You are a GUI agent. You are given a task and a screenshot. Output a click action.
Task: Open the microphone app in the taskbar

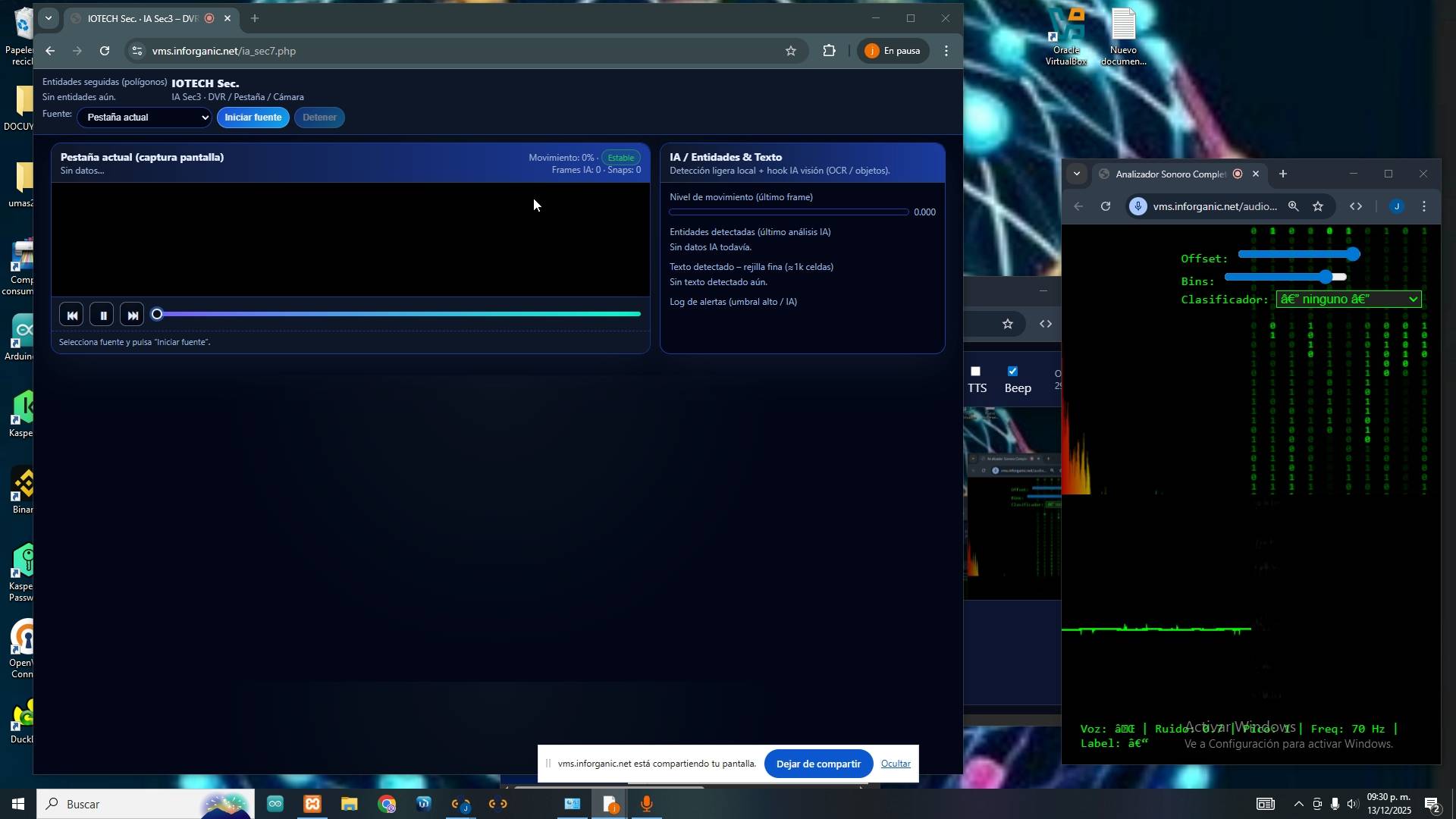pos(646,805)
